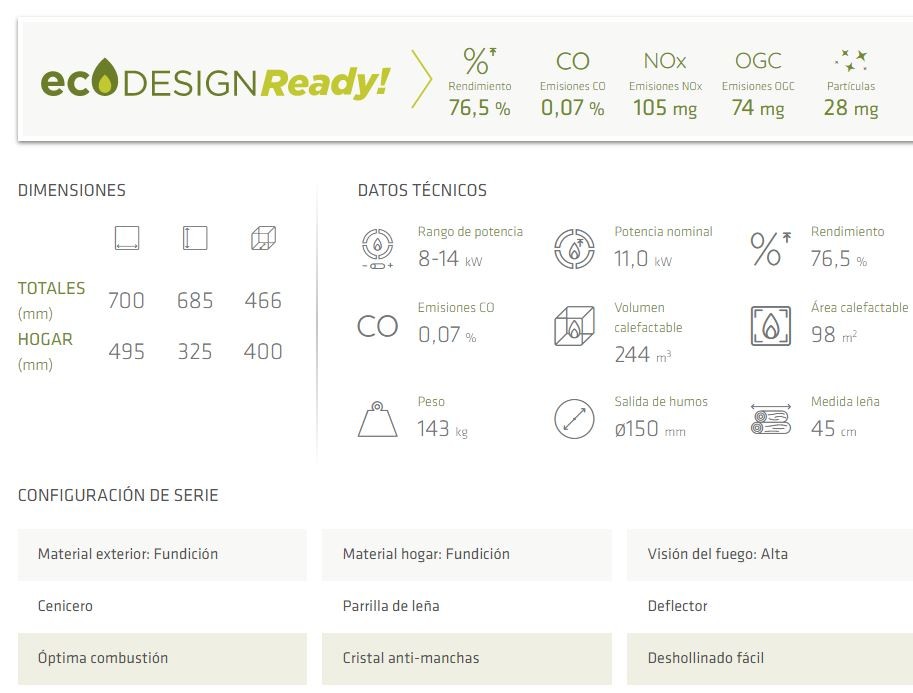Click the 98 m² heatable area value

(834, 335)
